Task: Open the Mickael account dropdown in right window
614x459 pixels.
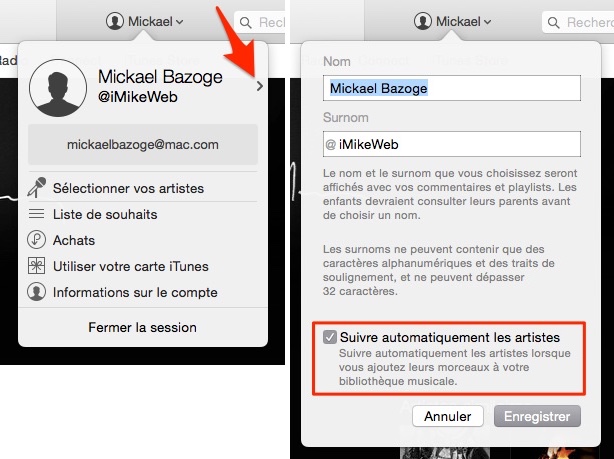Action: click(x=453, y=22)
